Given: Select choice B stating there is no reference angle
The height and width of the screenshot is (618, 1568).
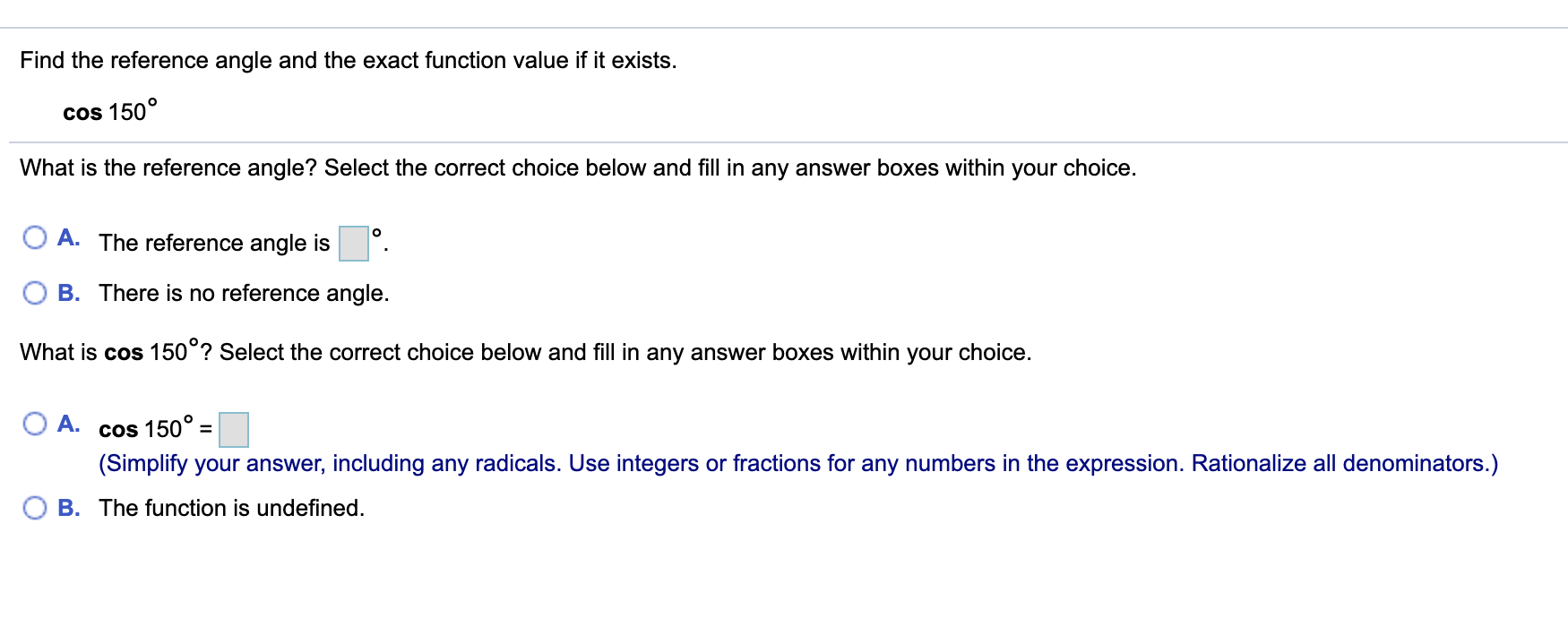Looking at the screenshot, I should click(35, 292).
